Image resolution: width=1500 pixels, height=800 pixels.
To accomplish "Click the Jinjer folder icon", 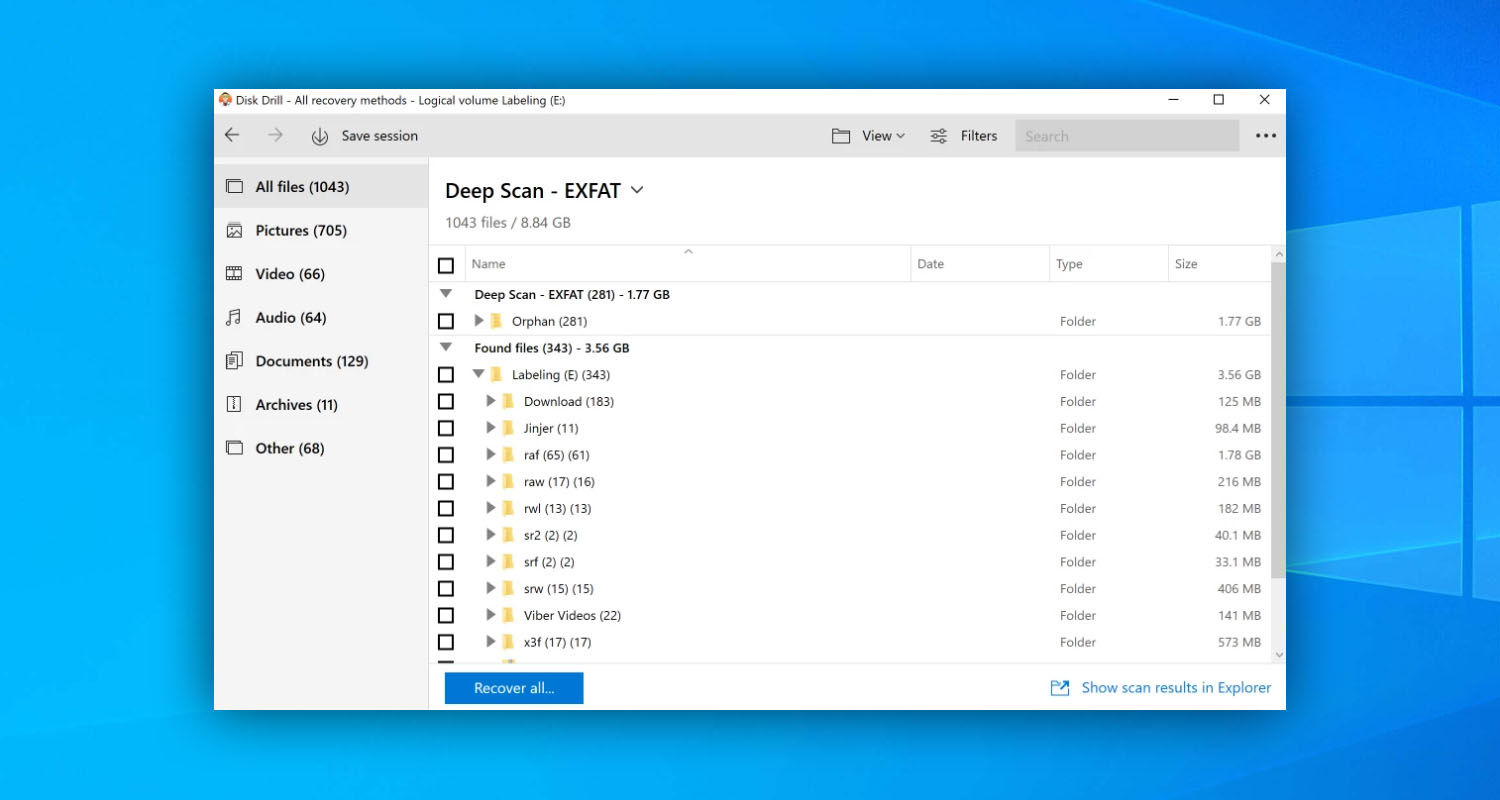I will (508, 428).
